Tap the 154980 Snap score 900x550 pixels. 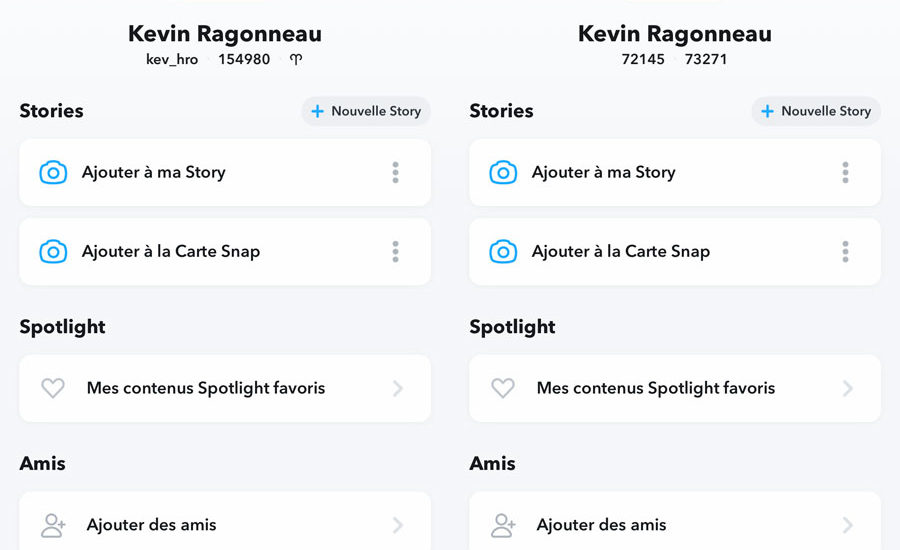(x=244, y=59)
